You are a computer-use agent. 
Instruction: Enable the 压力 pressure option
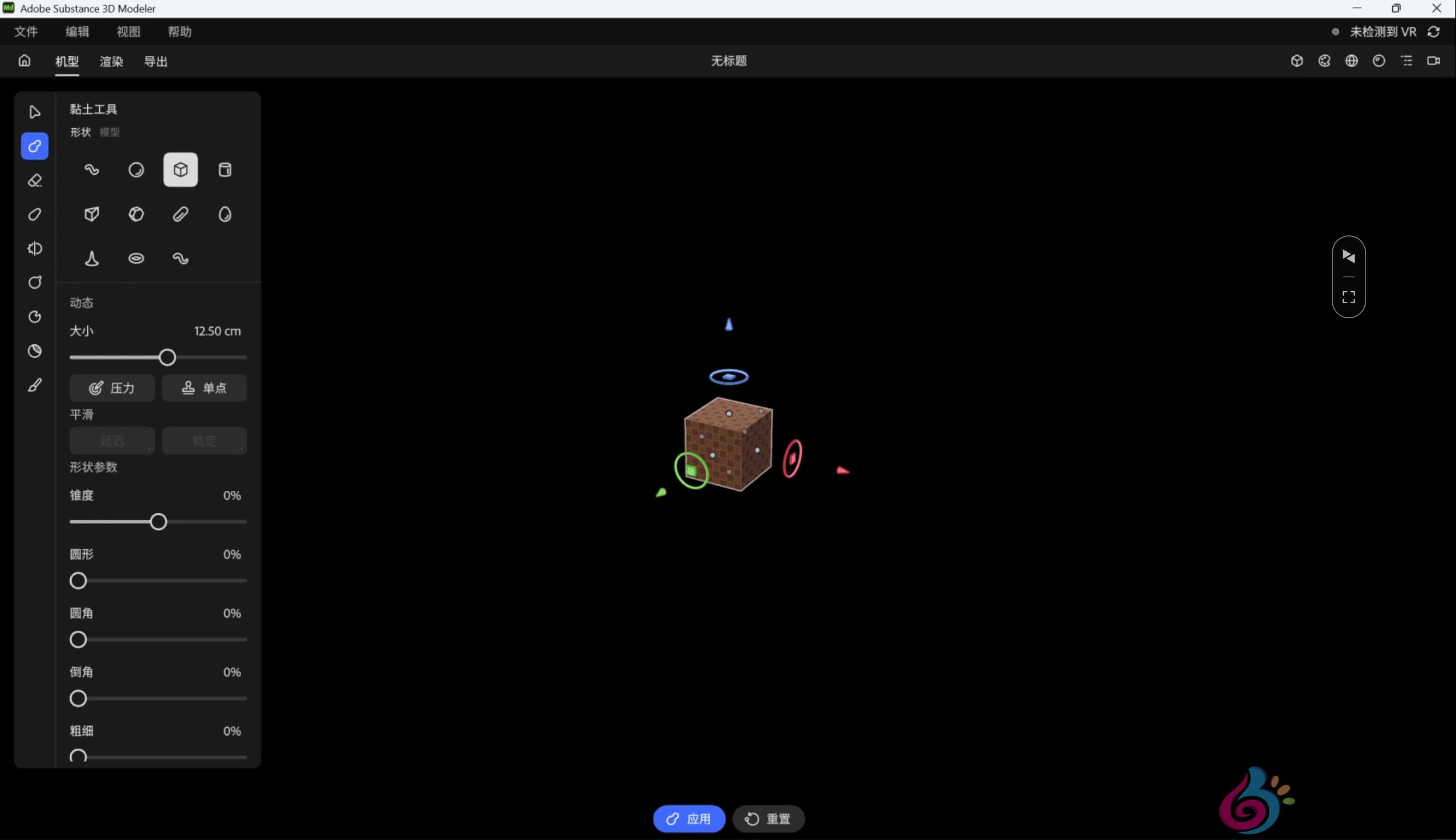[x=112, y=388]
